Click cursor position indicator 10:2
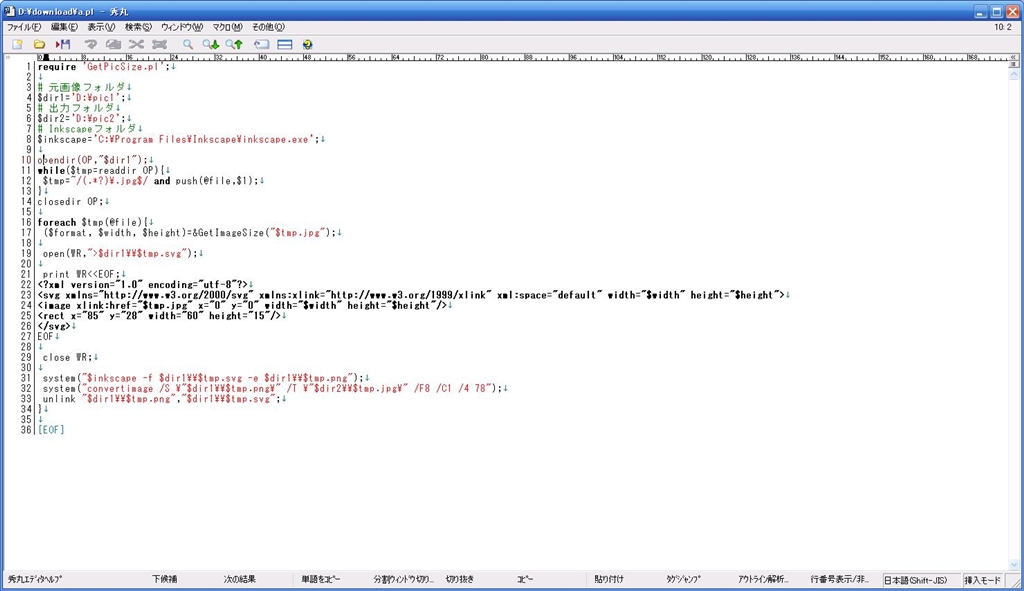Image resolution: width=1024 pixels, height=591 pixels. tap(1002, 27)
